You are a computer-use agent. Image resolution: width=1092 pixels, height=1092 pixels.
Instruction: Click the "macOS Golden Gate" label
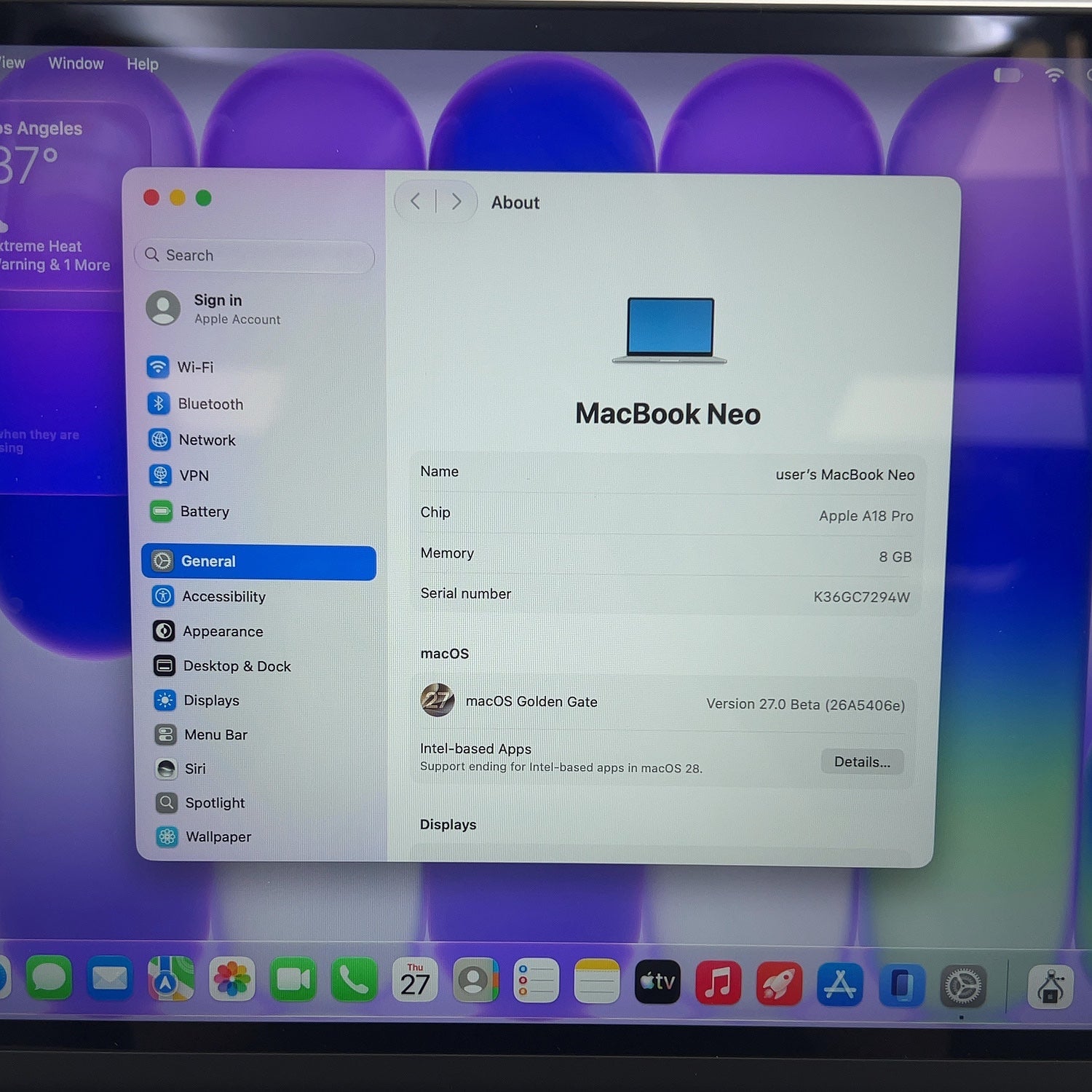pos(531,701)
